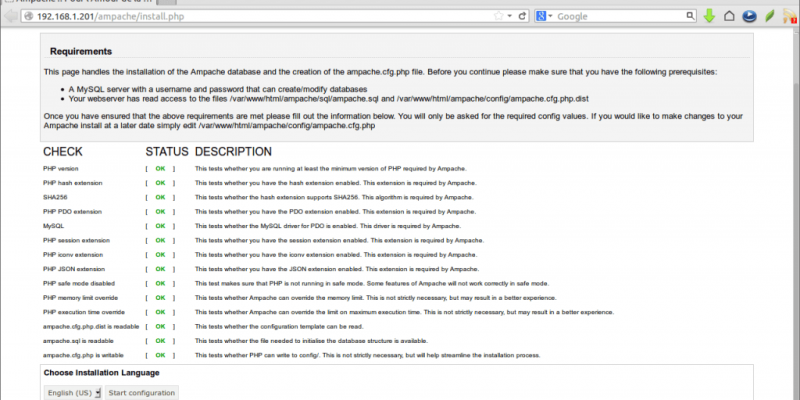
Task: Click the MySQL driver for PDO description
Action: pos(328,226)
